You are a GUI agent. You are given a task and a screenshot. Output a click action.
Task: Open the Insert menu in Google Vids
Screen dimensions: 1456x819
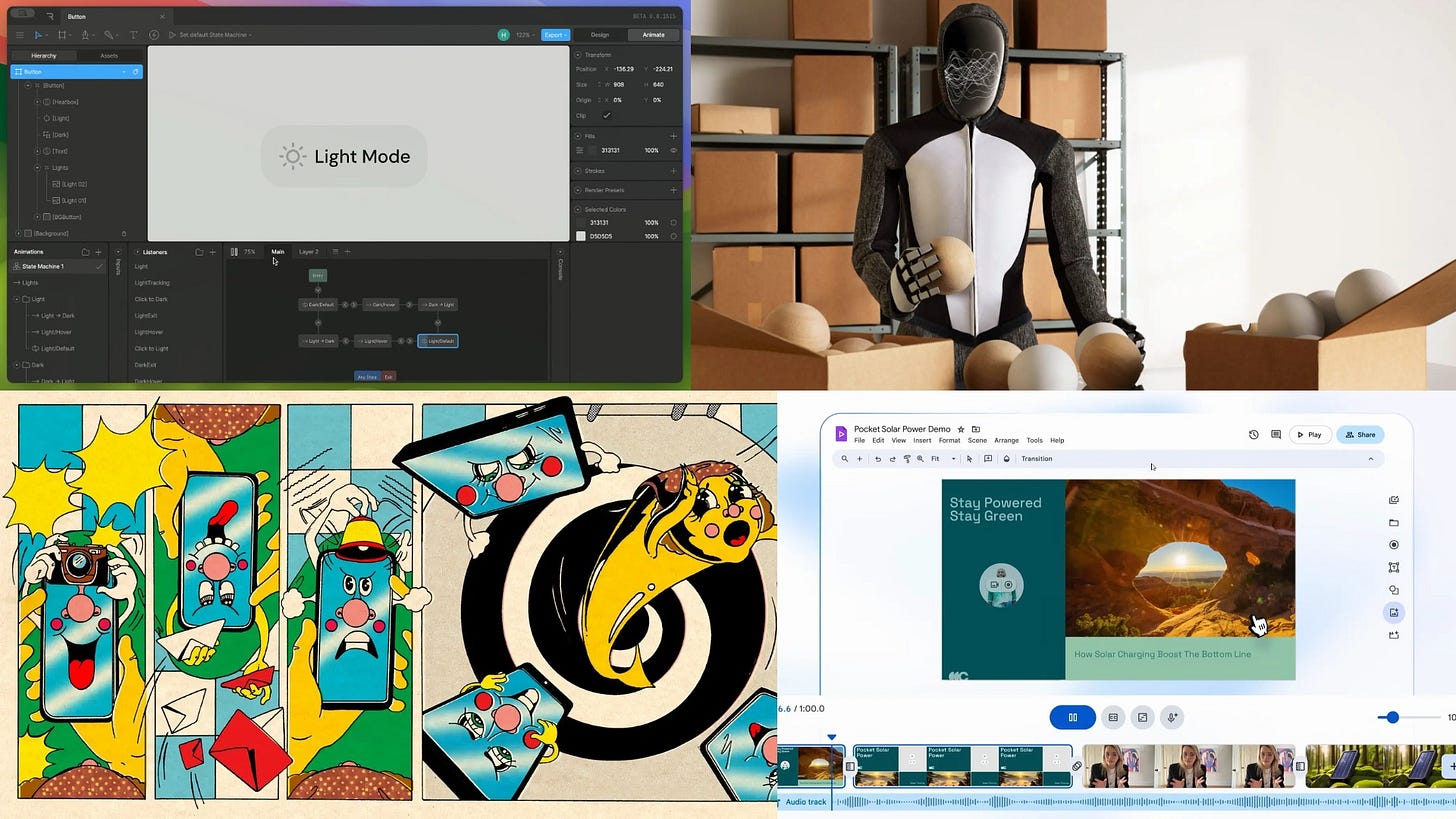[922, 440]
